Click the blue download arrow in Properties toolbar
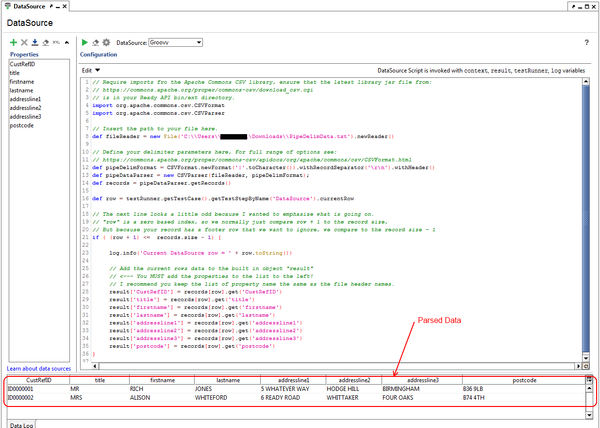Screen dimensions: 600x428 pyautogui.click(x=35, y=43)
